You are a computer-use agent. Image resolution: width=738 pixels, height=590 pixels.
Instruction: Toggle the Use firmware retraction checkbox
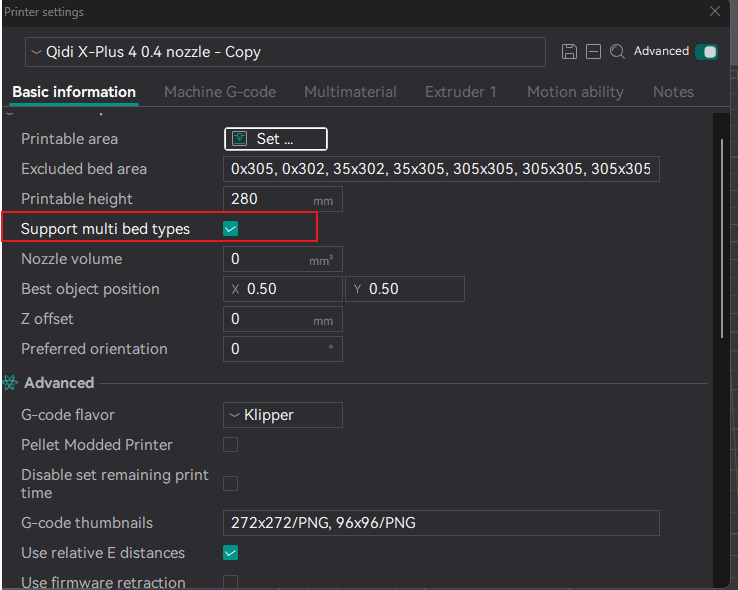pyautogui.click(x=230, y=582)
